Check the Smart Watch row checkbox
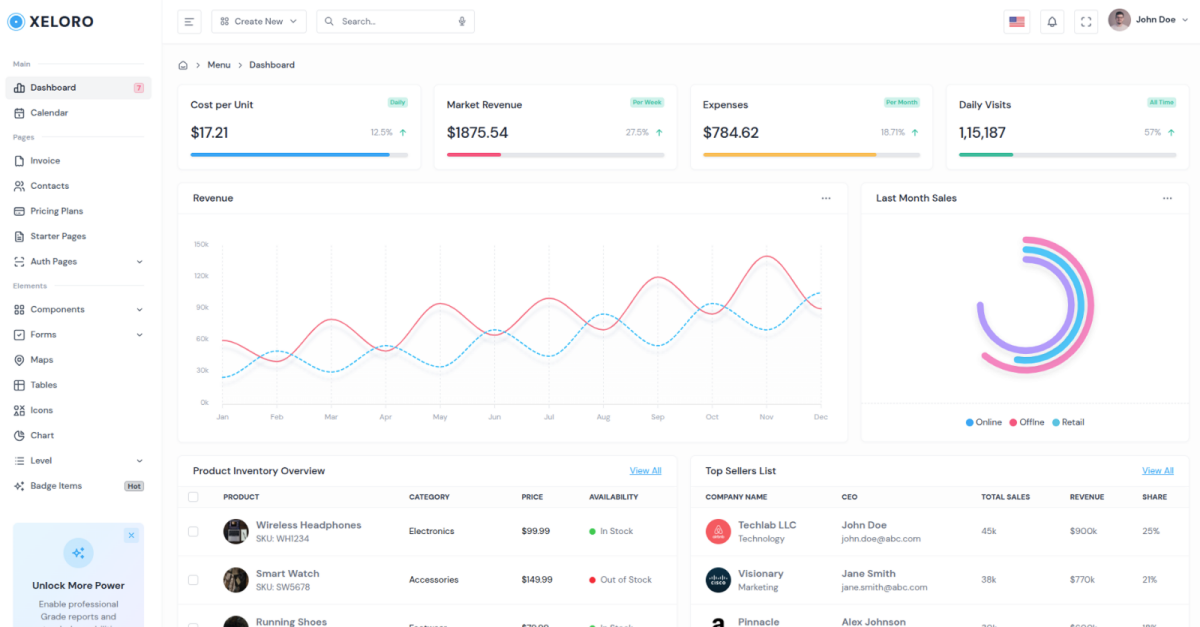 [x=193, y=580]
